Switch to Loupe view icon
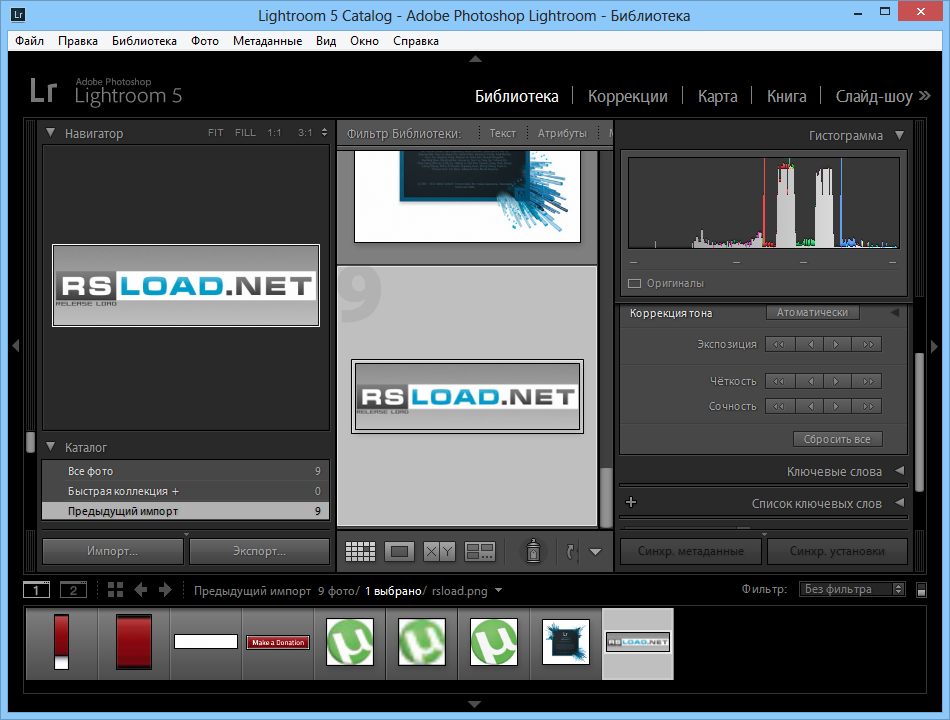Screen dimensions: 950x720 pyautogui.click(x=399, y=552)
